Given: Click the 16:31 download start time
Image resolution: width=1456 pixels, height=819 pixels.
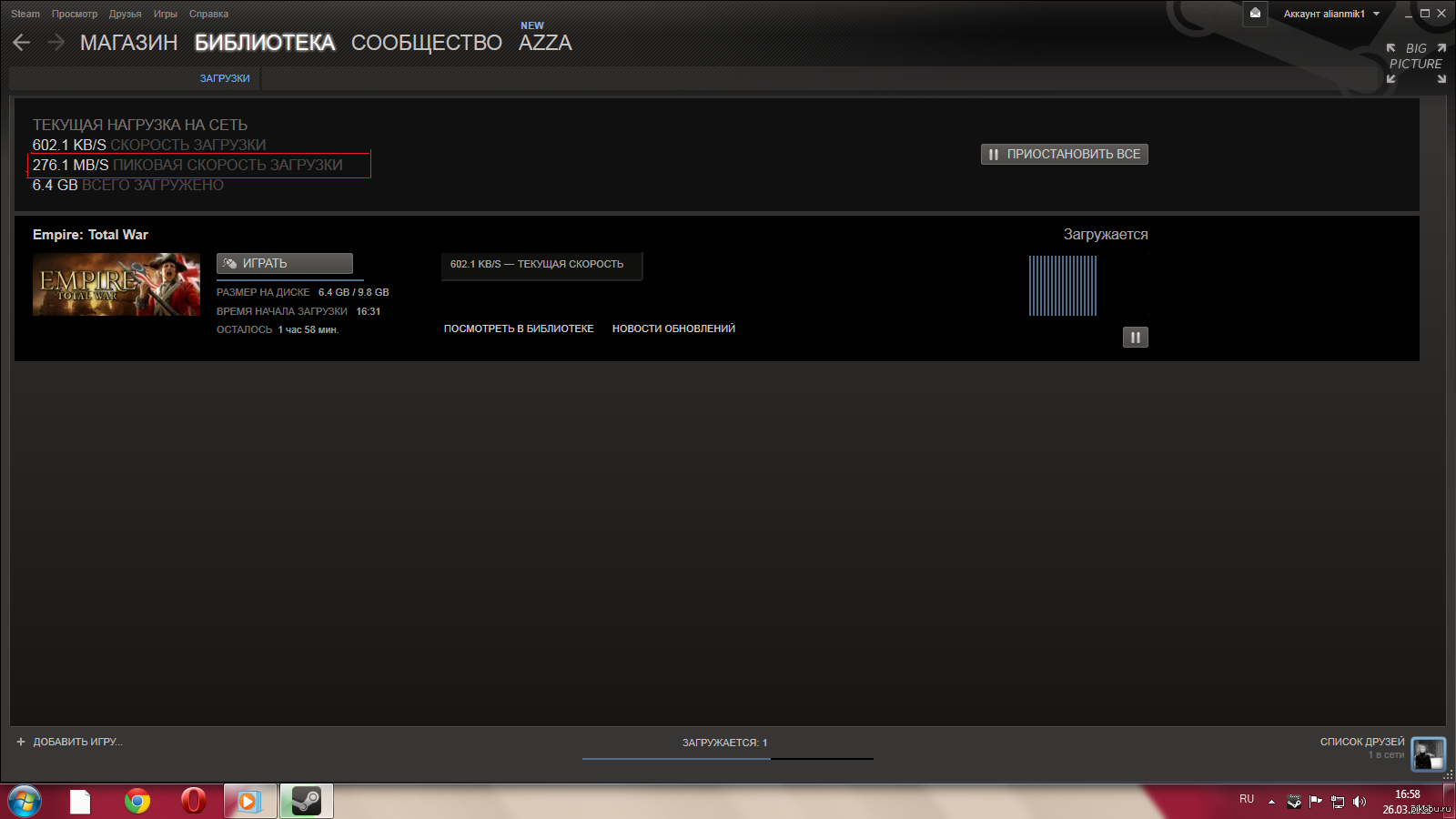Looking at the screenshot, I should tap(369, 311).
